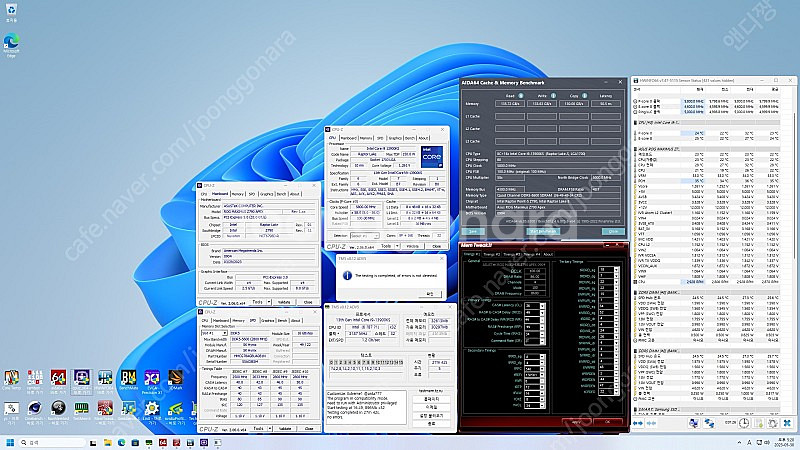This screenshot has height=450, width=800.
Task: Open the Recycle Bin desktop icon
Action: pos(11,12)
